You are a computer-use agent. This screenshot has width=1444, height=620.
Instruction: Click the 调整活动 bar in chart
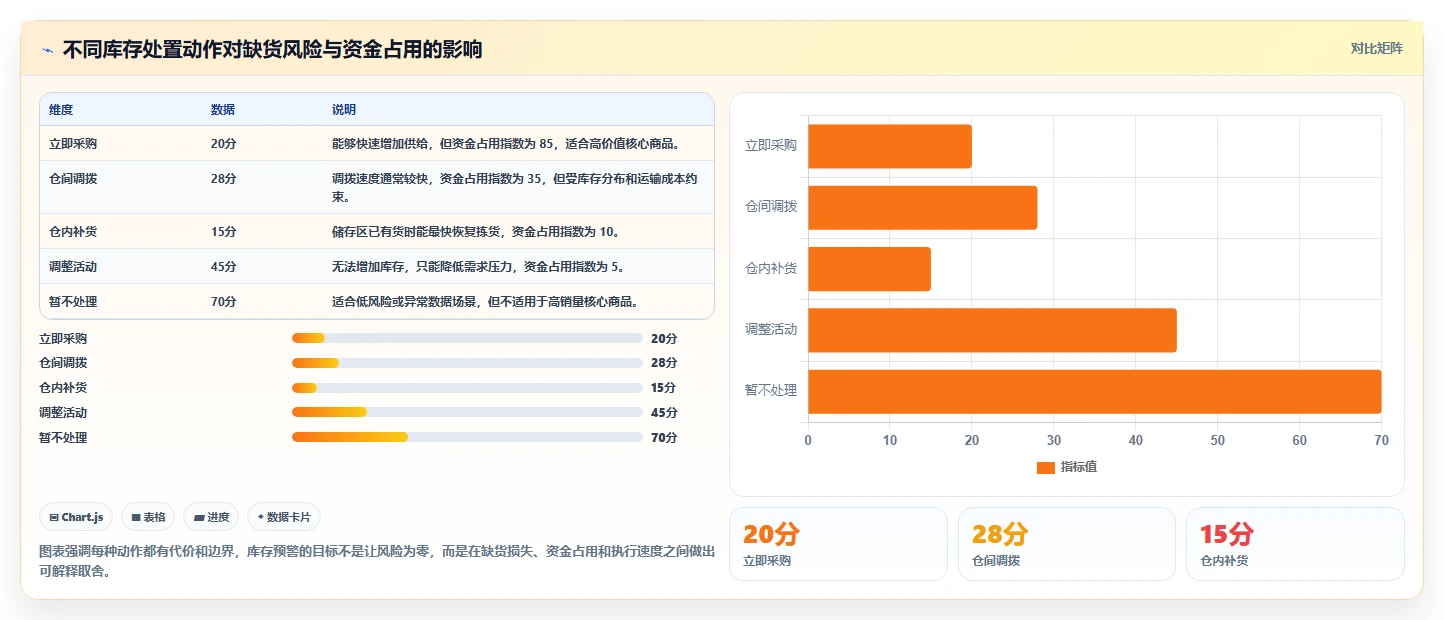(992, 330)
